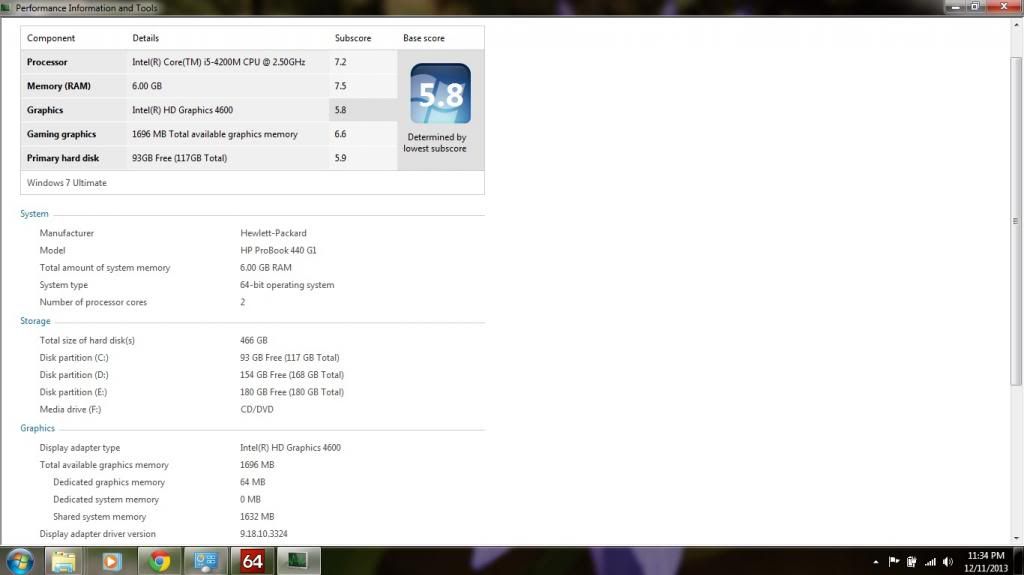1024x575 pixels.
Task: Click the scrollbar up arrow
Action: (x=1016, y=25)
